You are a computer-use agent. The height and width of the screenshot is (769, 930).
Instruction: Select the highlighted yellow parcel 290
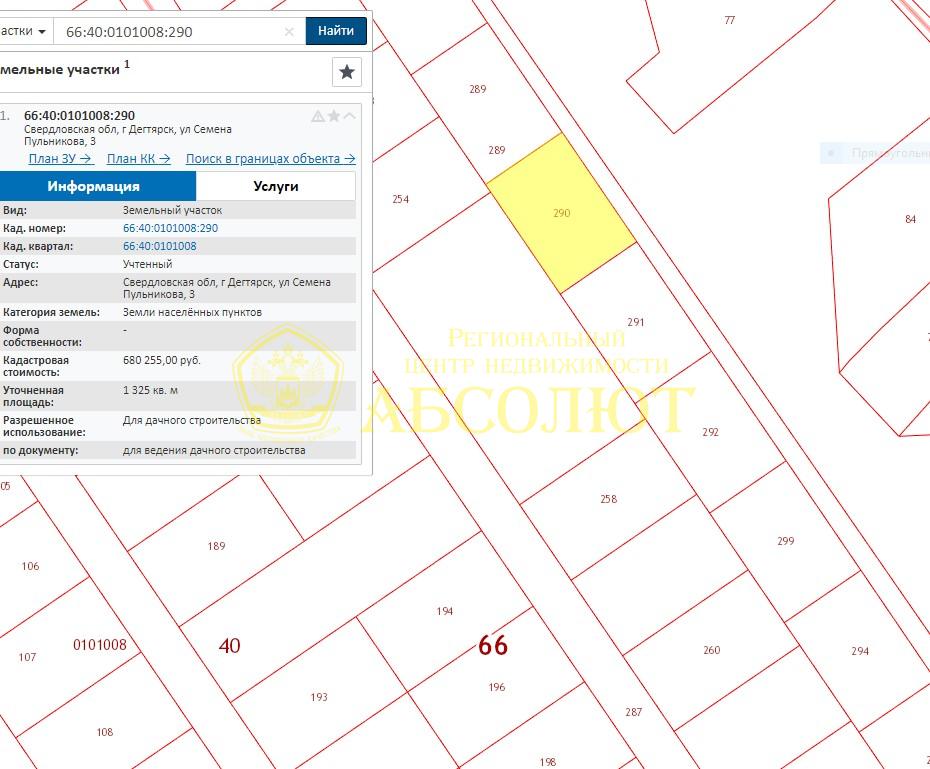coord(561,213)
